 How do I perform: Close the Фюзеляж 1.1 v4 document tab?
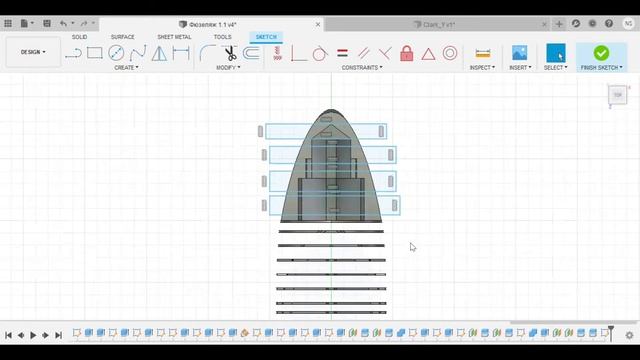pos(318,24)
